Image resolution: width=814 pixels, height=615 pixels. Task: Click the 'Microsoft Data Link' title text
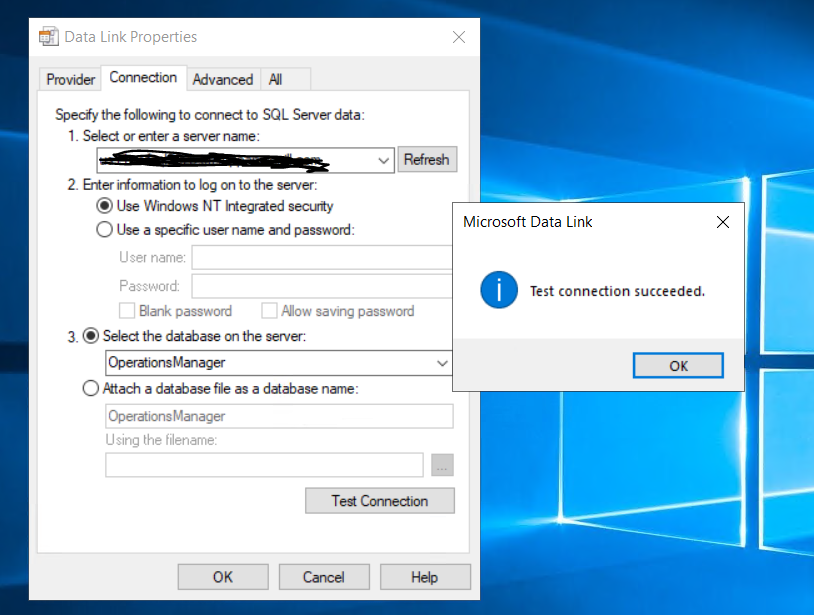(527, 222)
